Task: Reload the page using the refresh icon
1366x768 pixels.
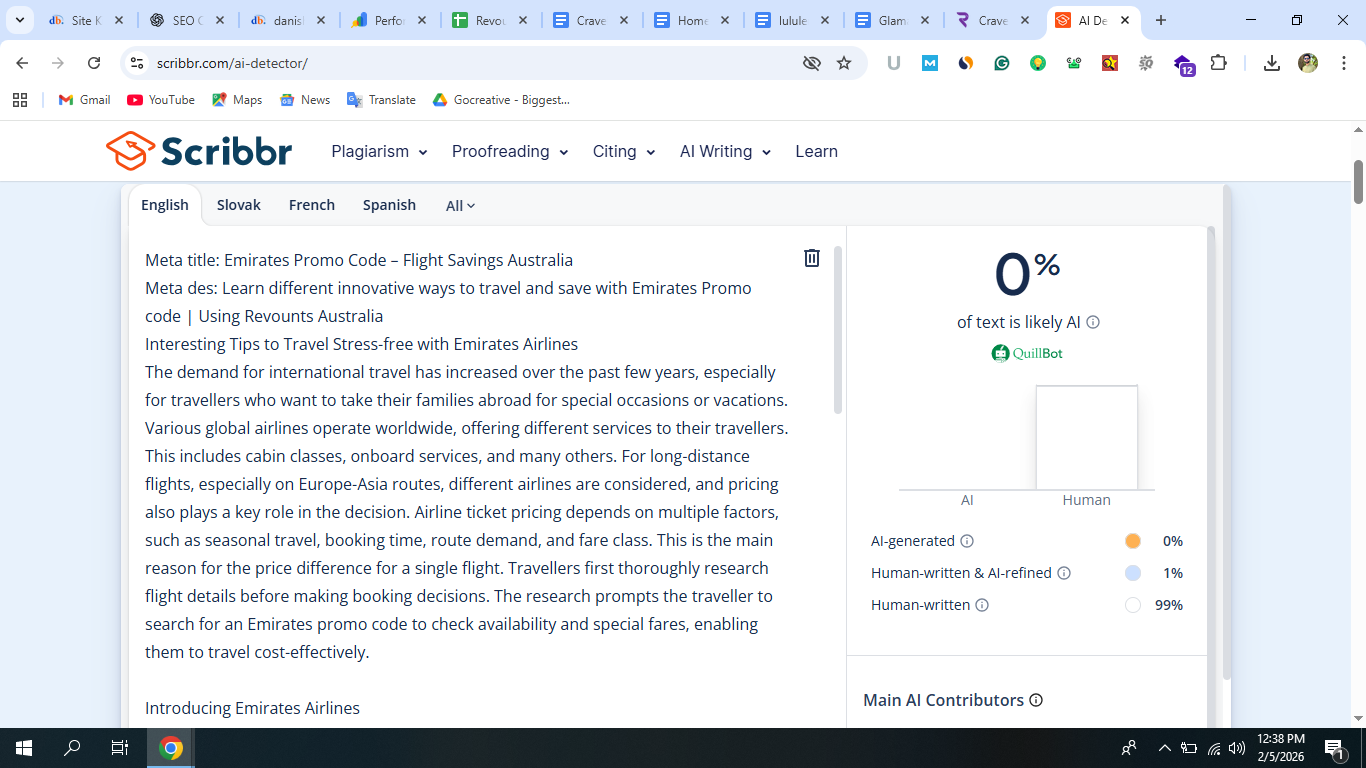Action: coord(94,63)
